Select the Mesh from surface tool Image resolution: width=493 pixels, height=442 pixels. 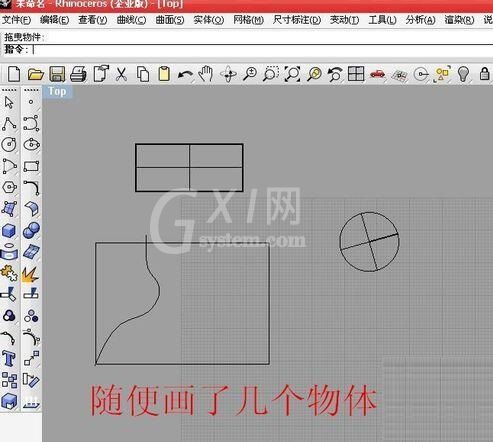31,252
